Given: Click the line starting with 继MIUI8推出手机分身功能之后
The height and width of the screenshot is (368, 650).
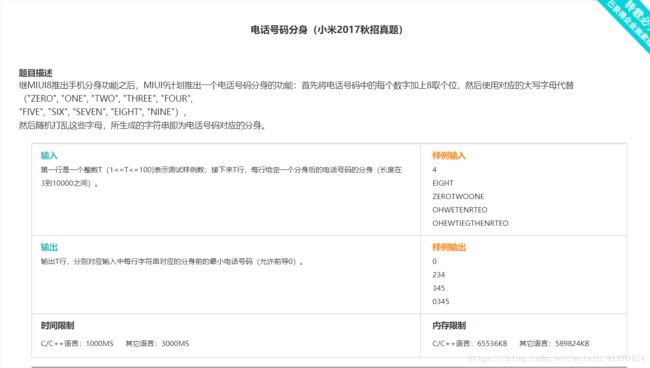Looking at the screenshot, I should (x=296, y=85).
